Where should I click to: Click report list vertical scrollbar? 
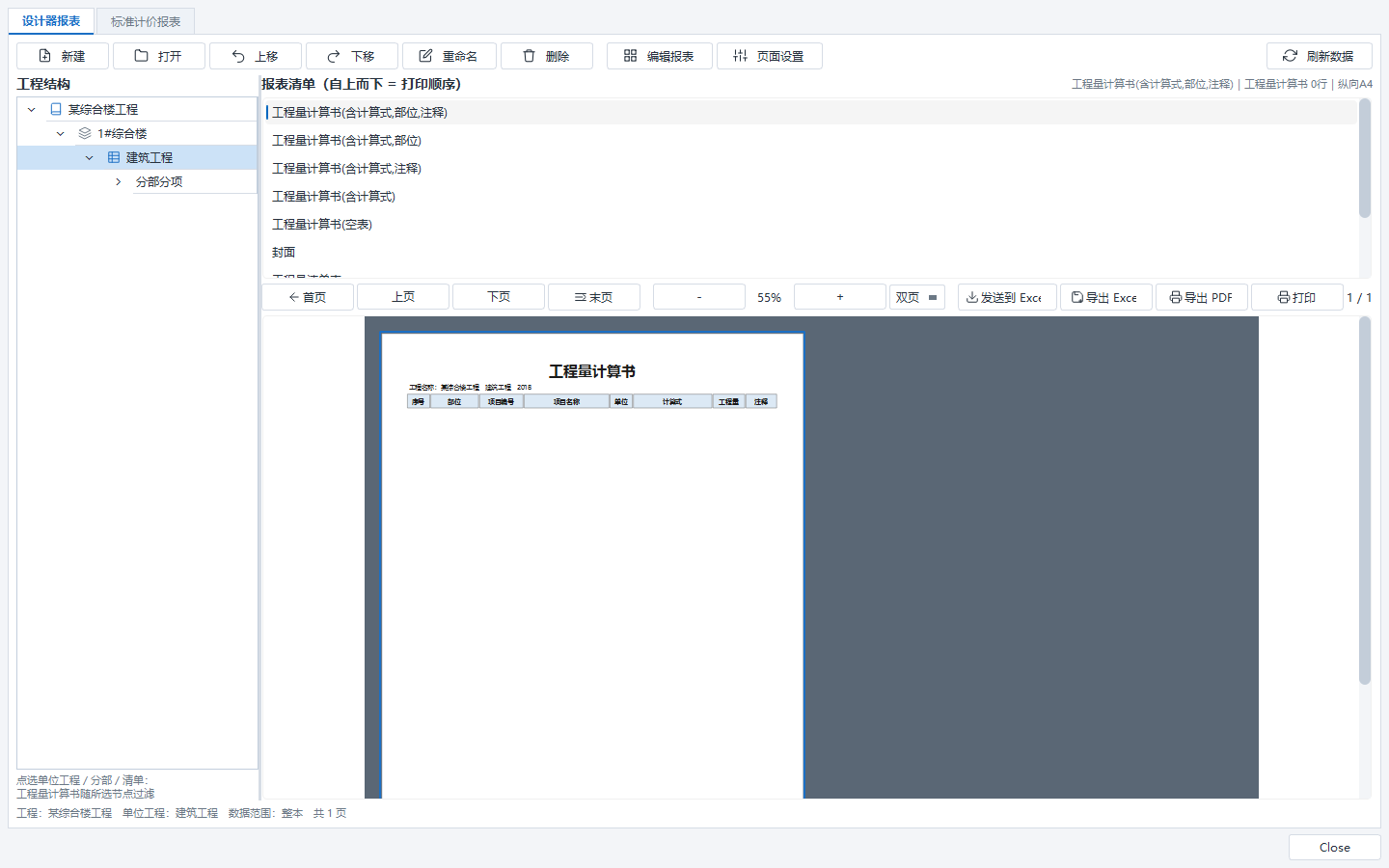(x=1365, y=159)
